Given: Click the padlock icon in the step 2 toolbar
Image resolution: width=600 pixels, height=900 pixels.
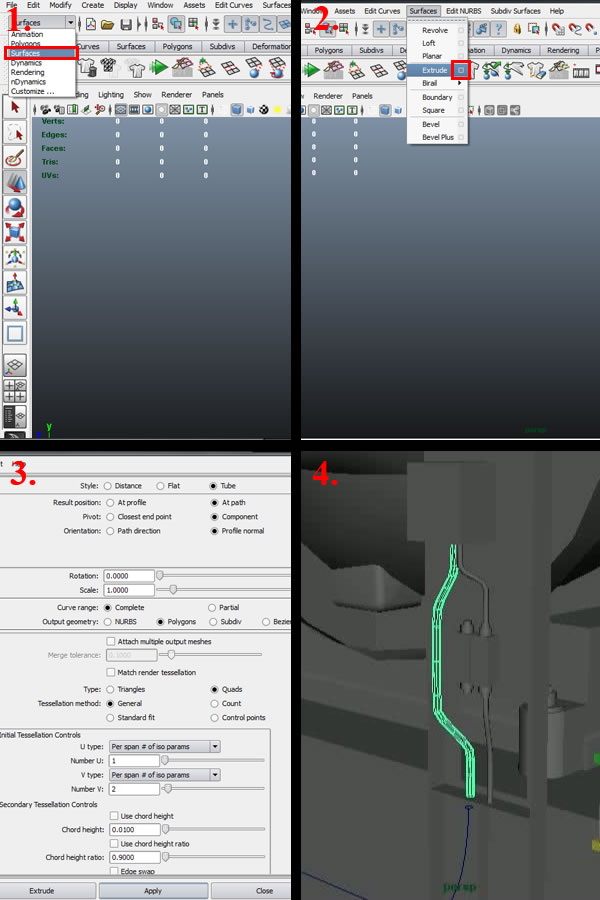Looking at the screenshot, I should coord(517,29).
